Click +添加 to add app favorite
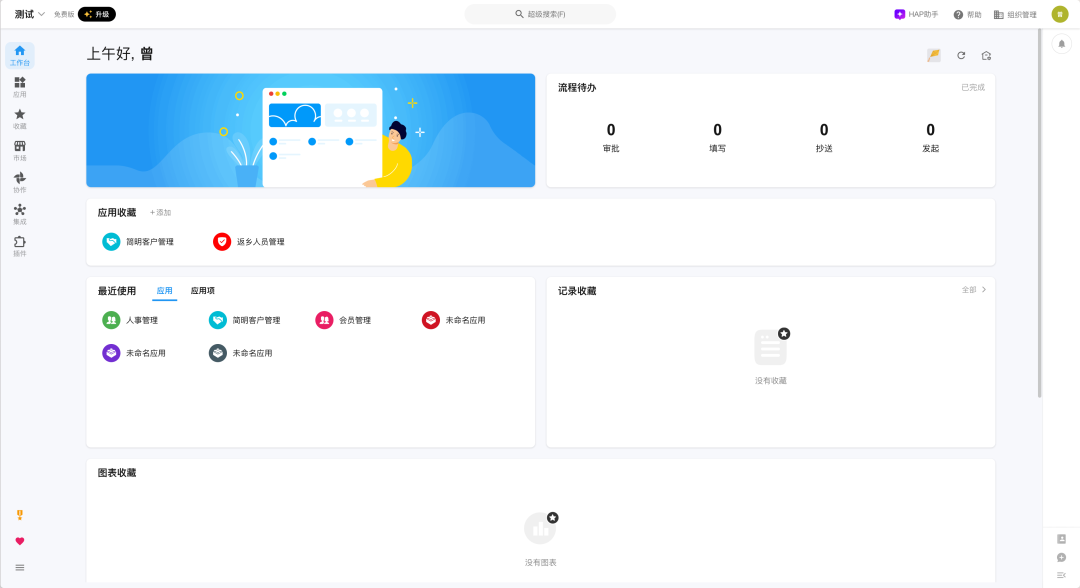The width and height of the screenshot is (1080, 588). click(x=160, y=213)
